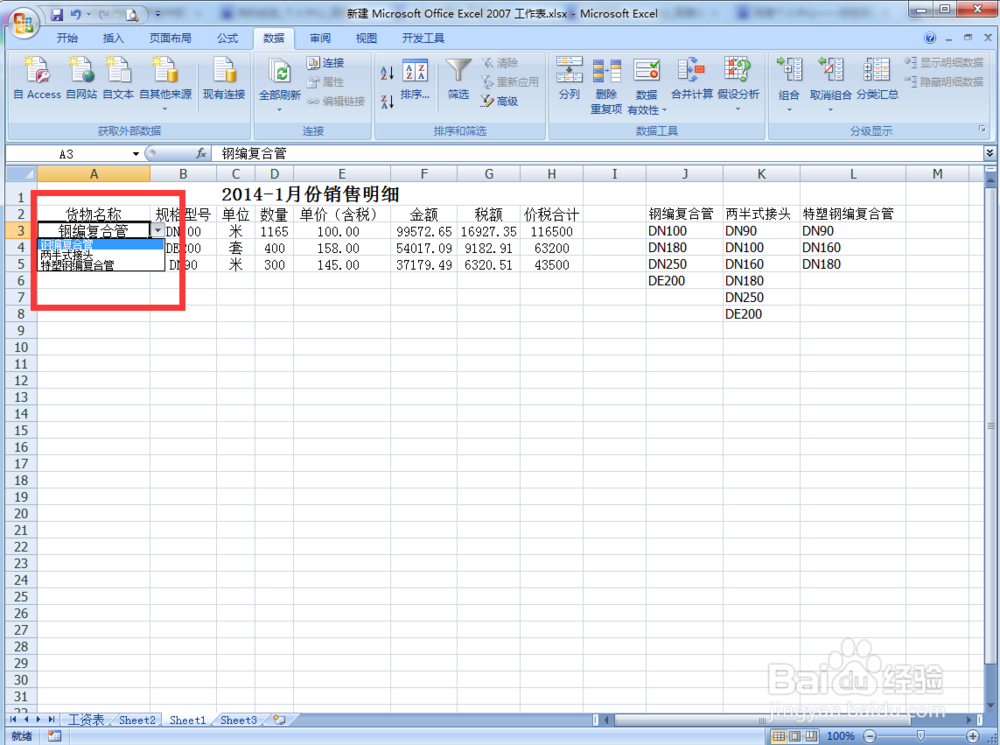The height and width of the screenshot is (745, 1000).
Task: Save the workbook with quick access icon
Action: coord(56,13)
